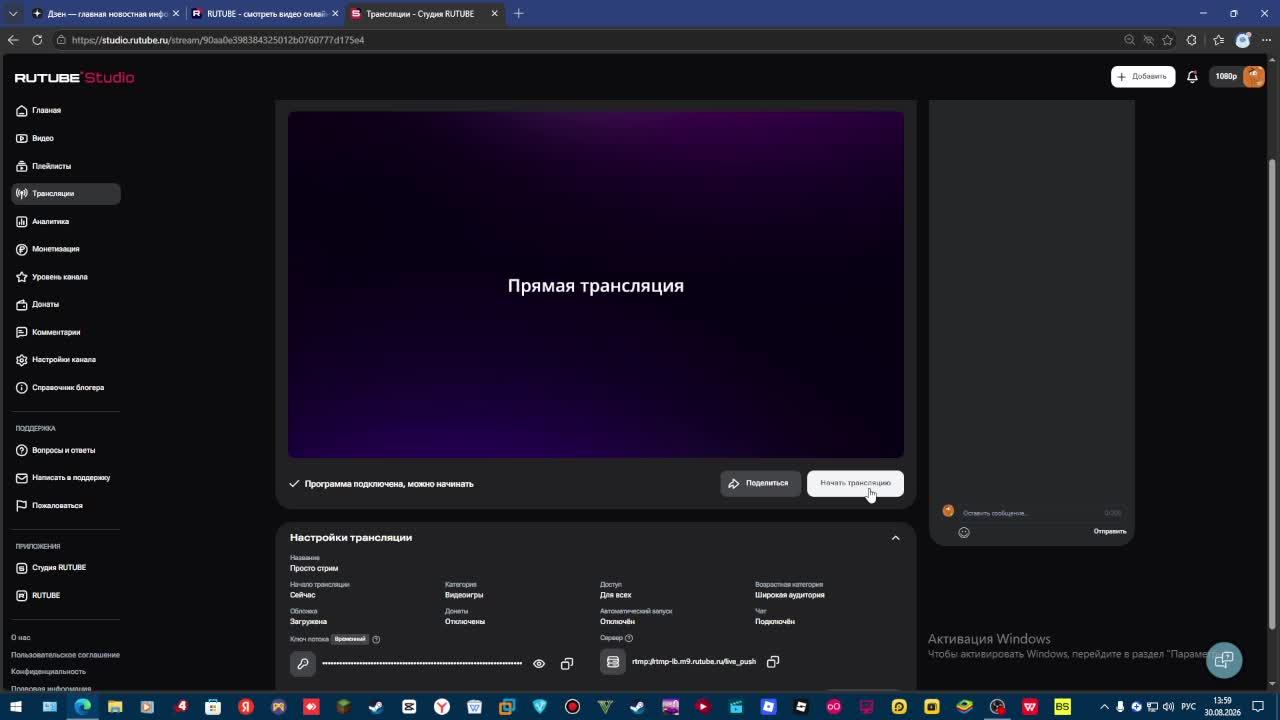Click the Уровень канала star icon

pos(22,277)
